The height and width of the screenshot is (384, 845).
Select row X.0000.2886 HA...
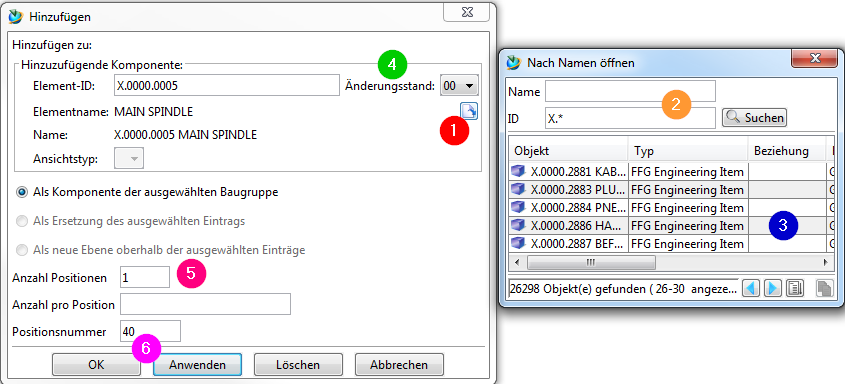click(671, 226)
